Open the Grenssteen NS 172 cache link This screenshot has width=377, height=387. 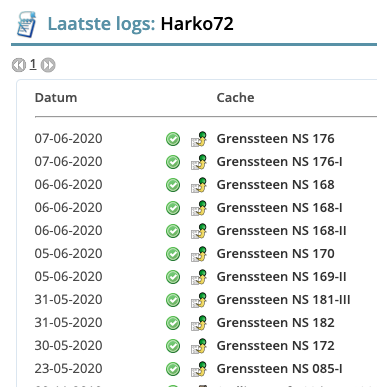(275, 346)
